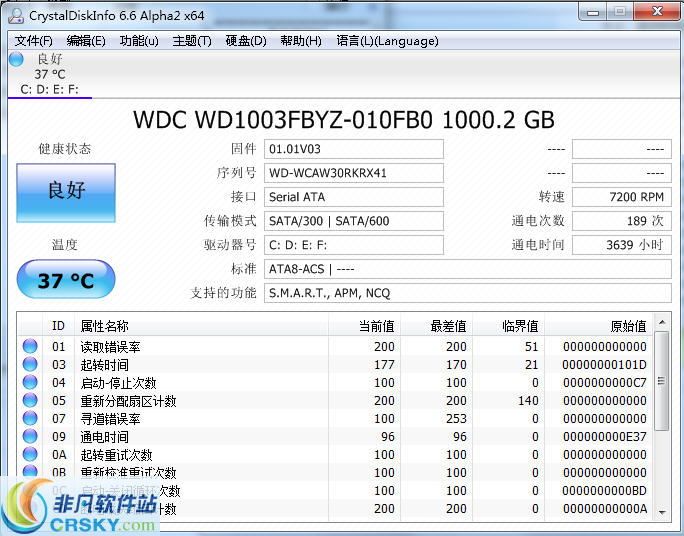Viewport: 684px width, 536px height.
Task: Open the 硬盘(D) menu
Action: pyautogui.click(x=246, y=41)
